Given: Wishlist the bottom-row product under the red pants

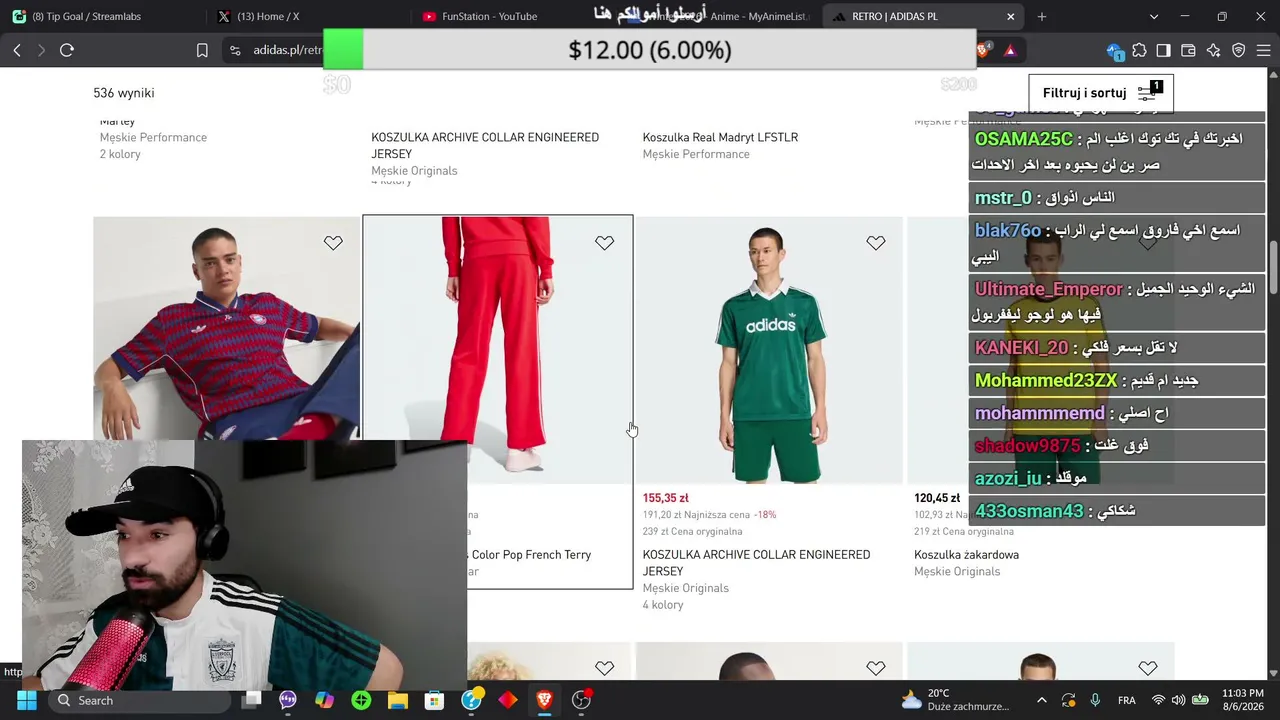Looking at the screenshot, I should (604, 668).
